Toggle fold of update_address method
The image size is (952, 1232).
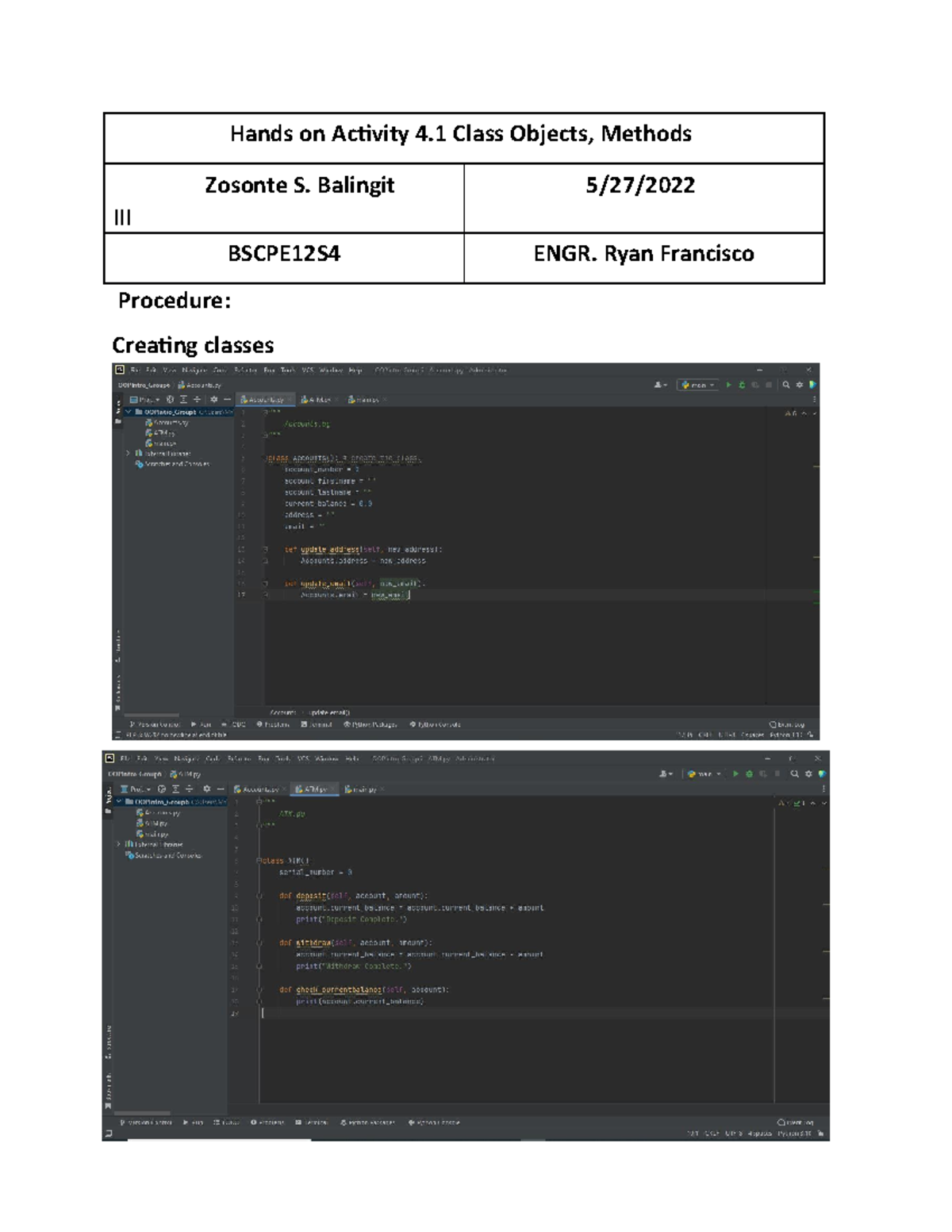click(266, 549)
